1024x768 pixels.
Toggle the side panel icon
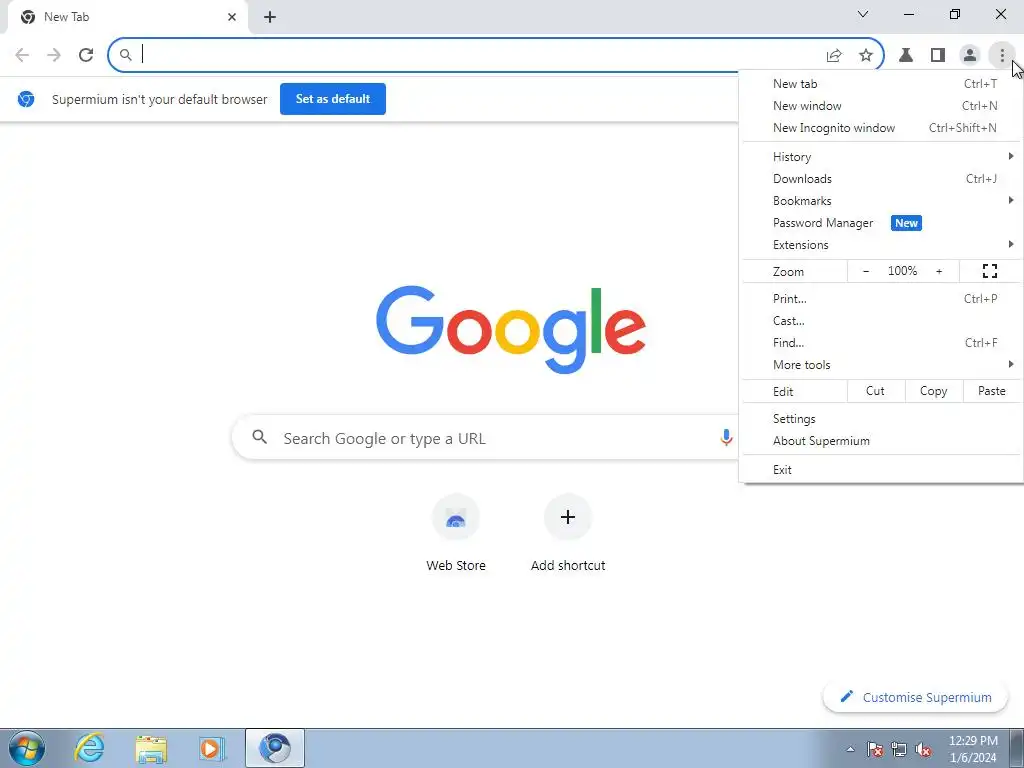938,55
